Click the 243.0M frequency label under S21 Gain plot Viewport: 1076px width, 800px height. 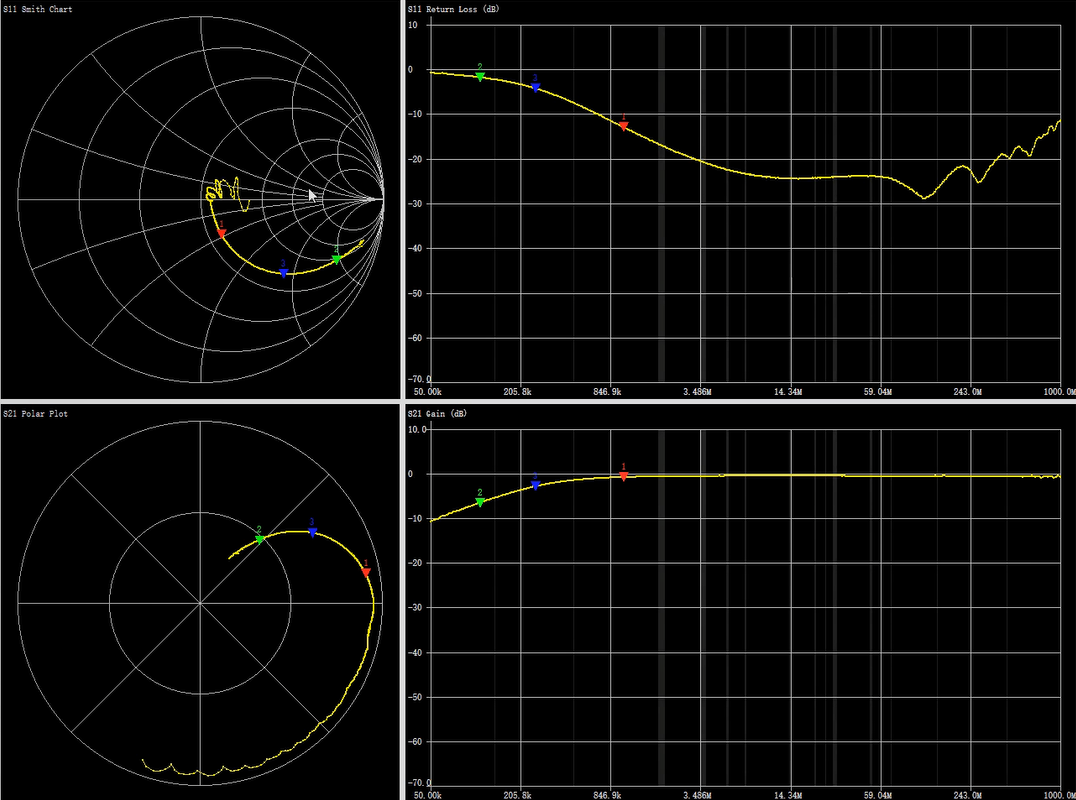968,795
